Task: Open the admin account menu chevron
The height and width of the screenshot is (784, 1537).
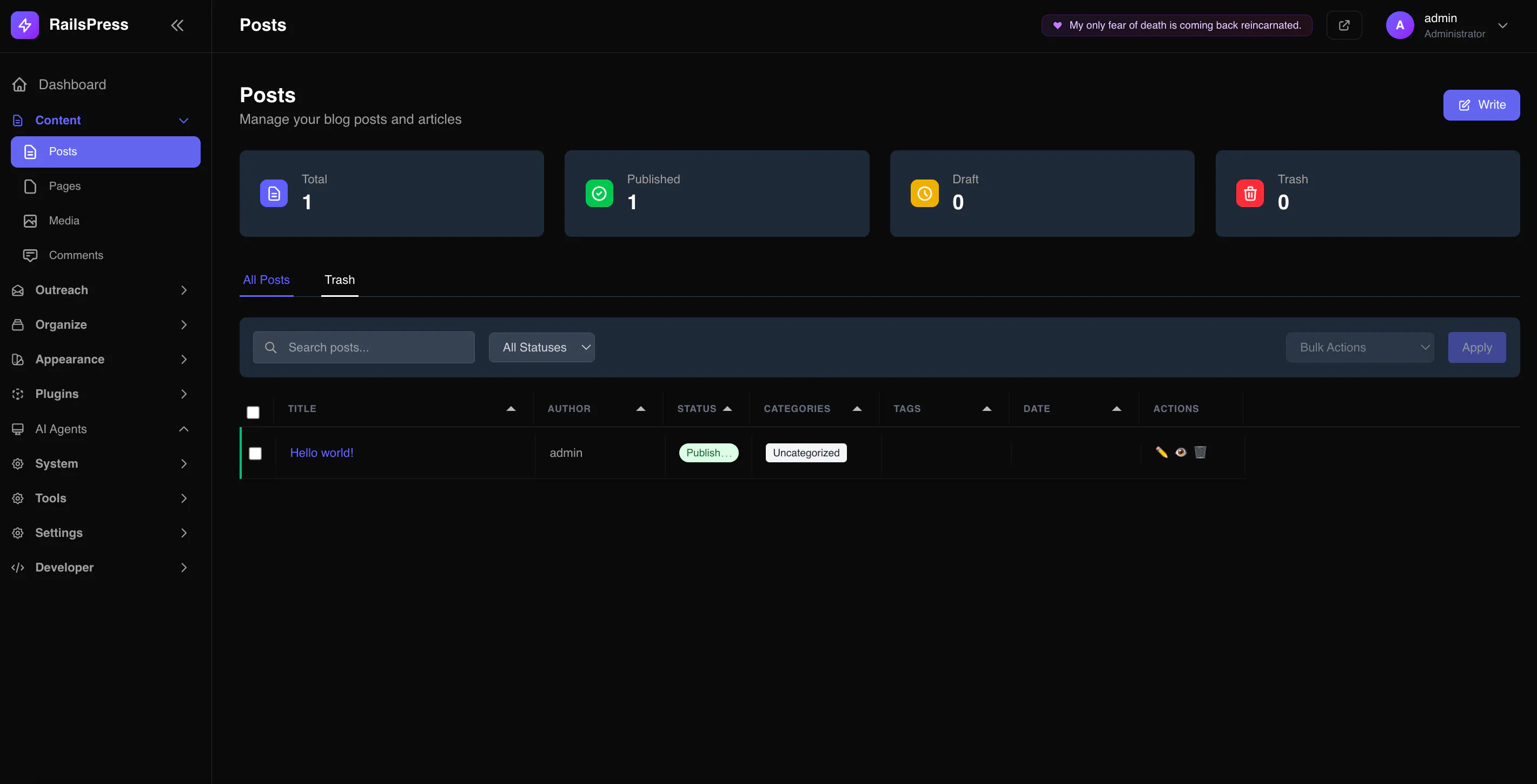Action: (x=1502, y=25)
